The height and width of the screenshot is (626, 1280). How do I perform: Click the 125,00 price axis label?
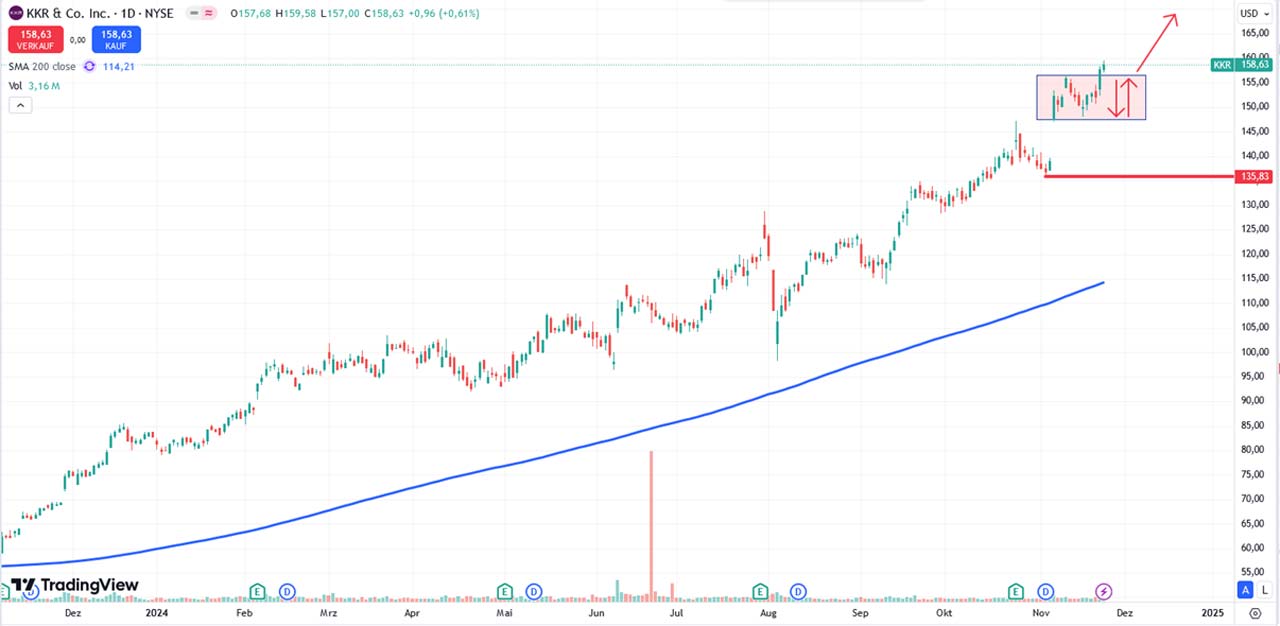(x=1256, y=229)
